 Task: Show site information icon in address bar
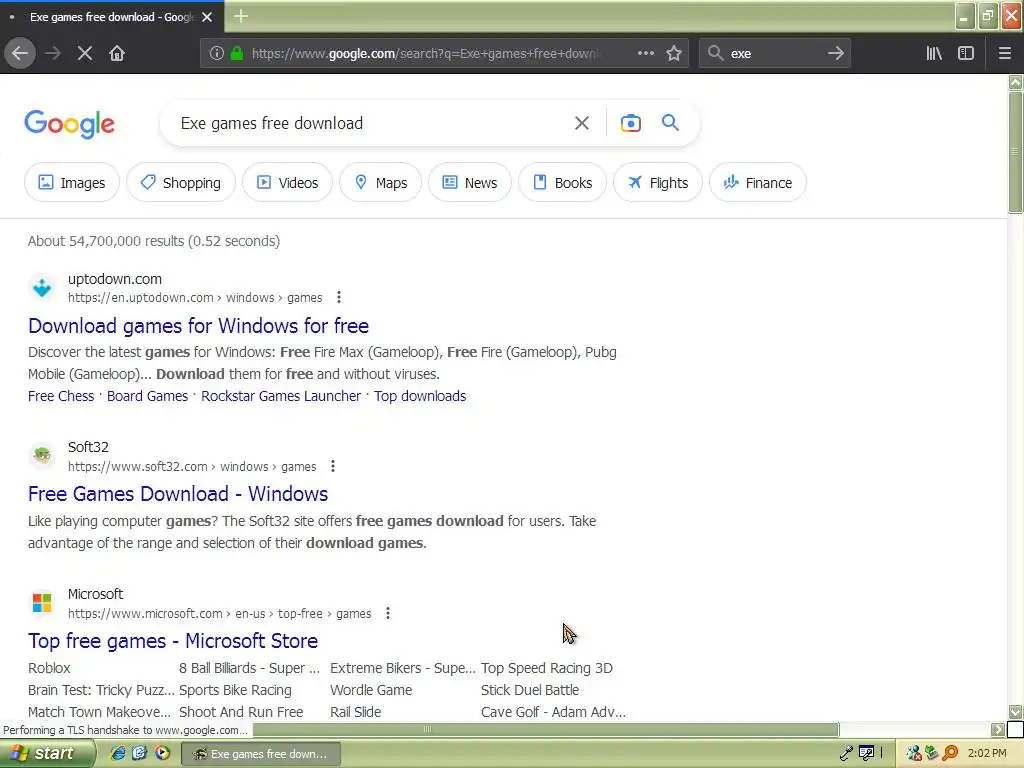tap(217, 54)
